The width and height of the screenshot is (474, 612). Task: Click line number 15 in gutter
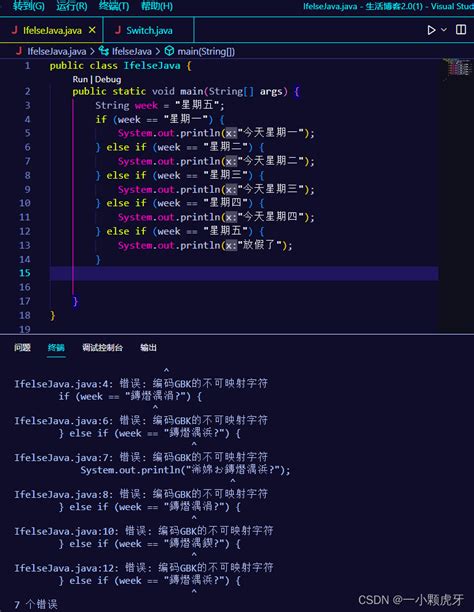[25, 273]
